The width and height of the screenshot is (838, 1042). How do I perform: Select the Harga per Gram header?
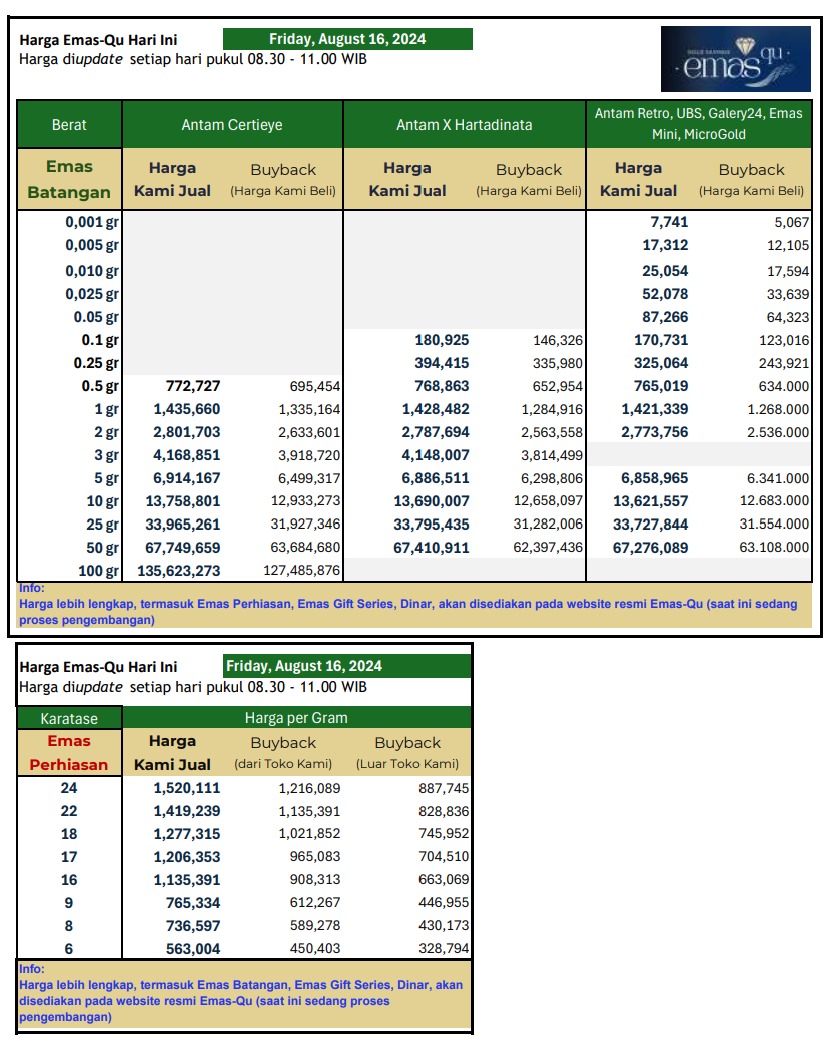(x=296, y=718)
